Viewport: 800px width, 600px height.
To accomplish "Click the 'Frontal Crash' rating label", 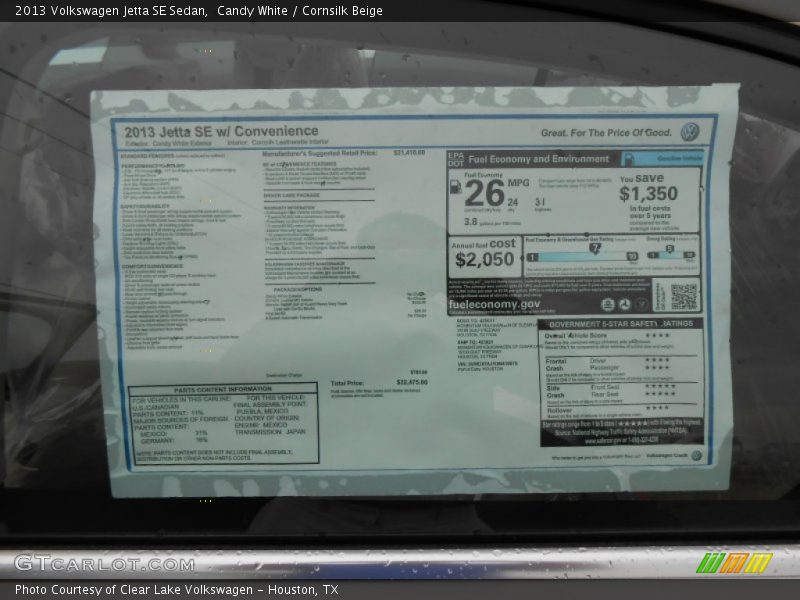I will (x=556, y=364).
